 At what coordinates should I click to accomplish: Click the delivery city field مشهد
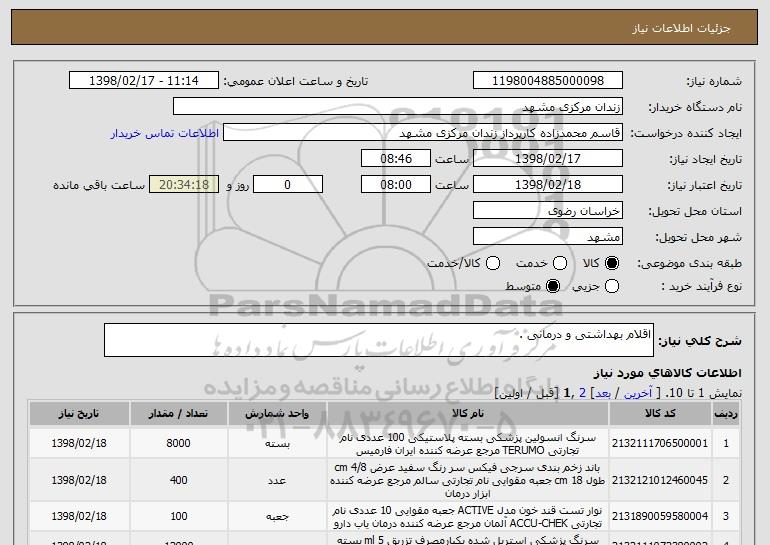(x=548, y=237)
